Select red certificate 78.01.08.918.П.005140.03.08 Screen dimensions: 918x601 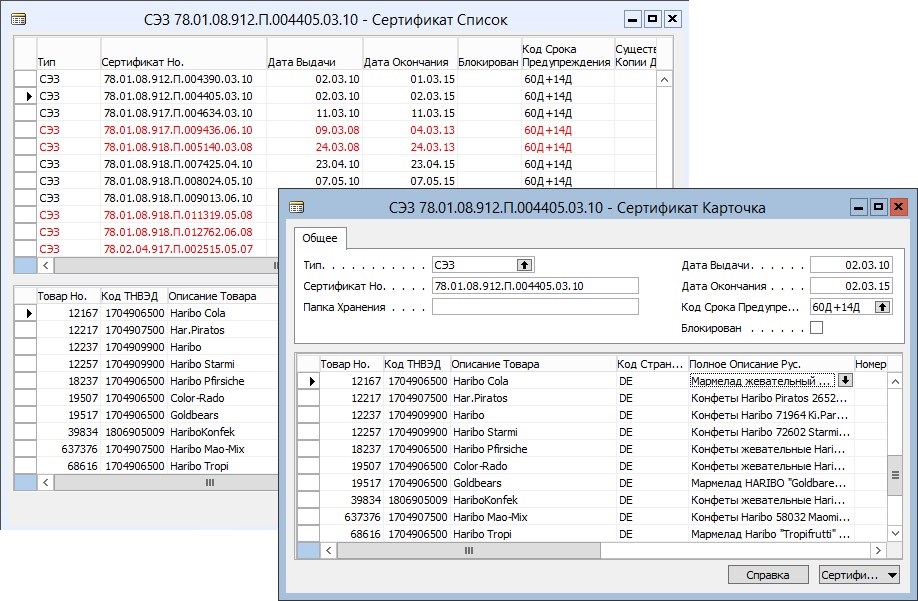[178, 147]
